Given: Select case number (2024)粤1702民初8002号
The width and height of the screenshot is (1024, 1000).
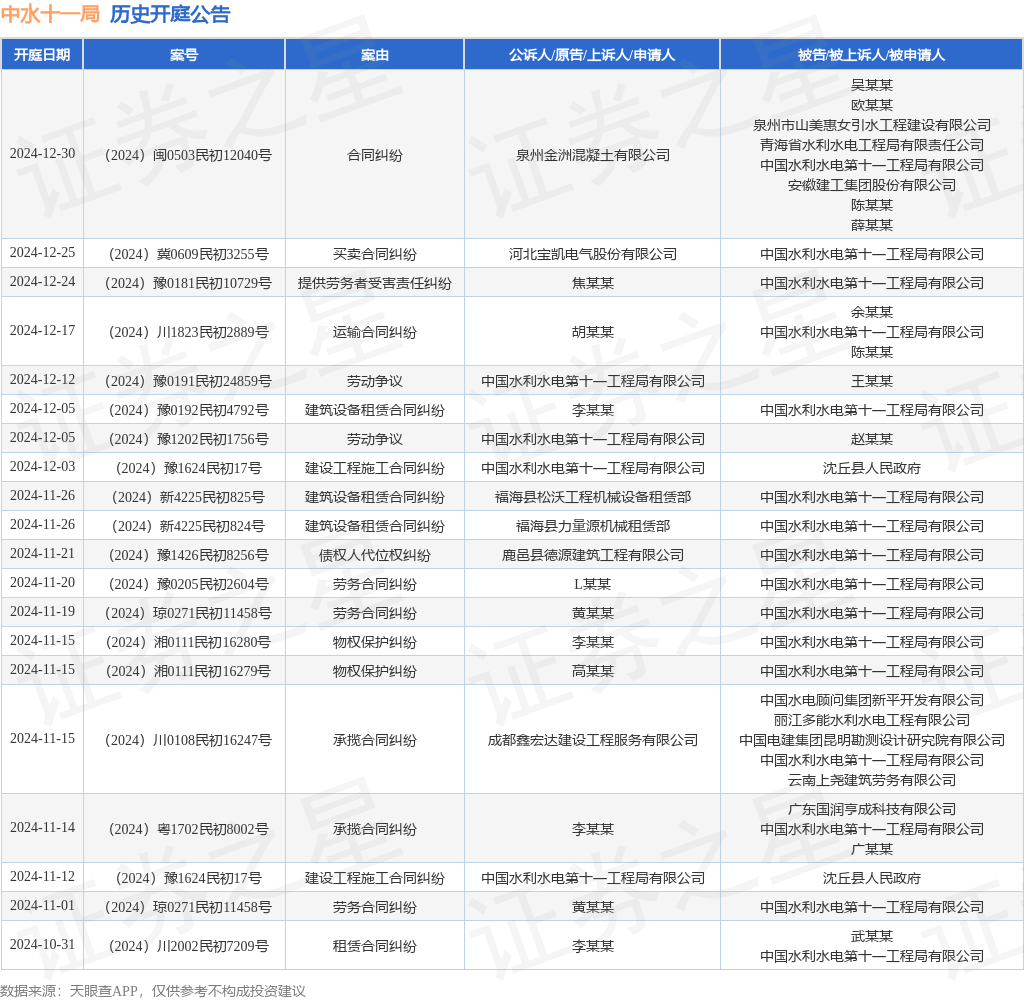Looking at the screenshot, I should coord(188,830).
